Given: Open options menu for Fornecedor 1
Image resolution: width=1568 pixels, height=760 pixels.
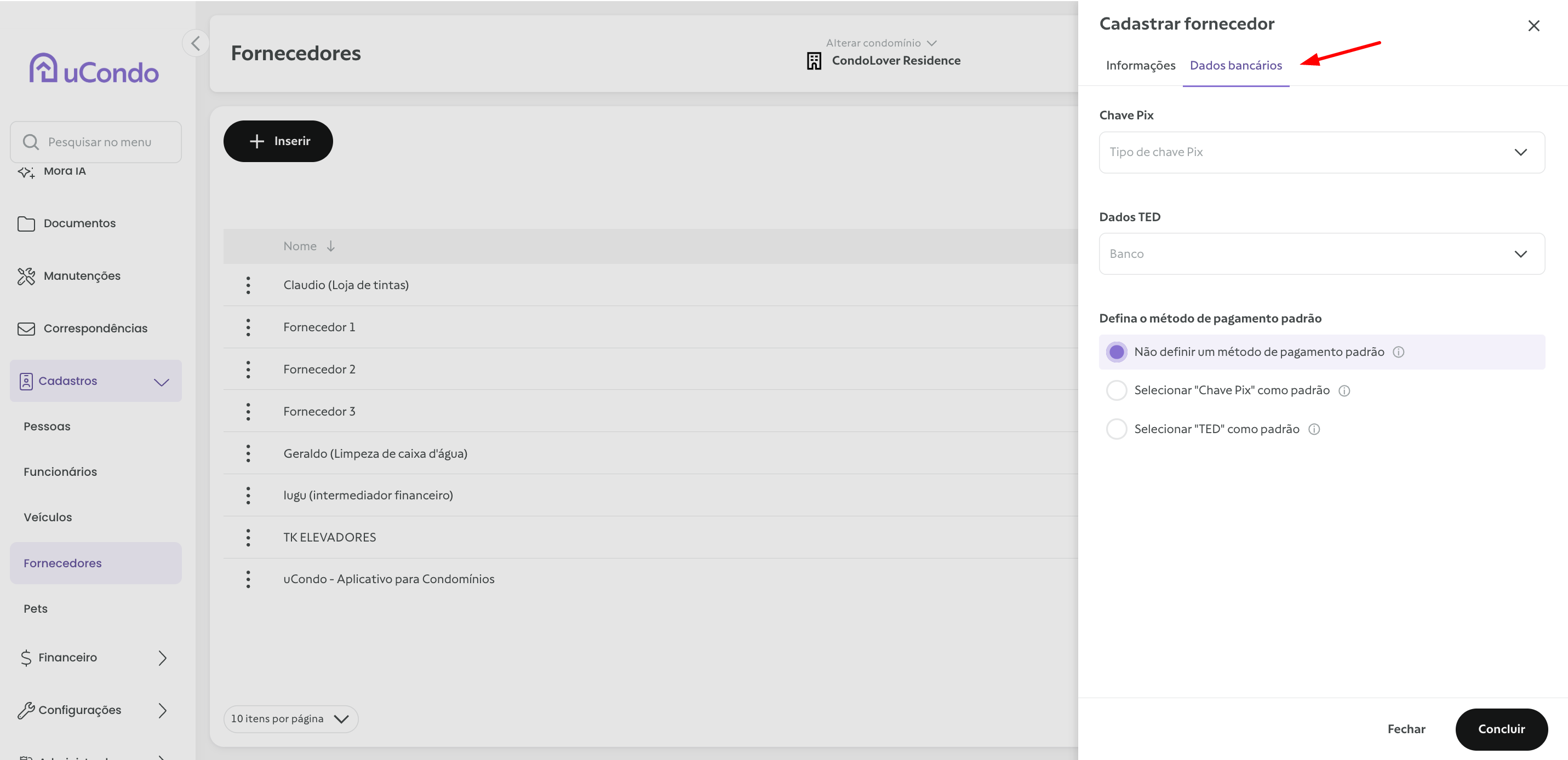Looking at the screenshot, I should (248, 327).
